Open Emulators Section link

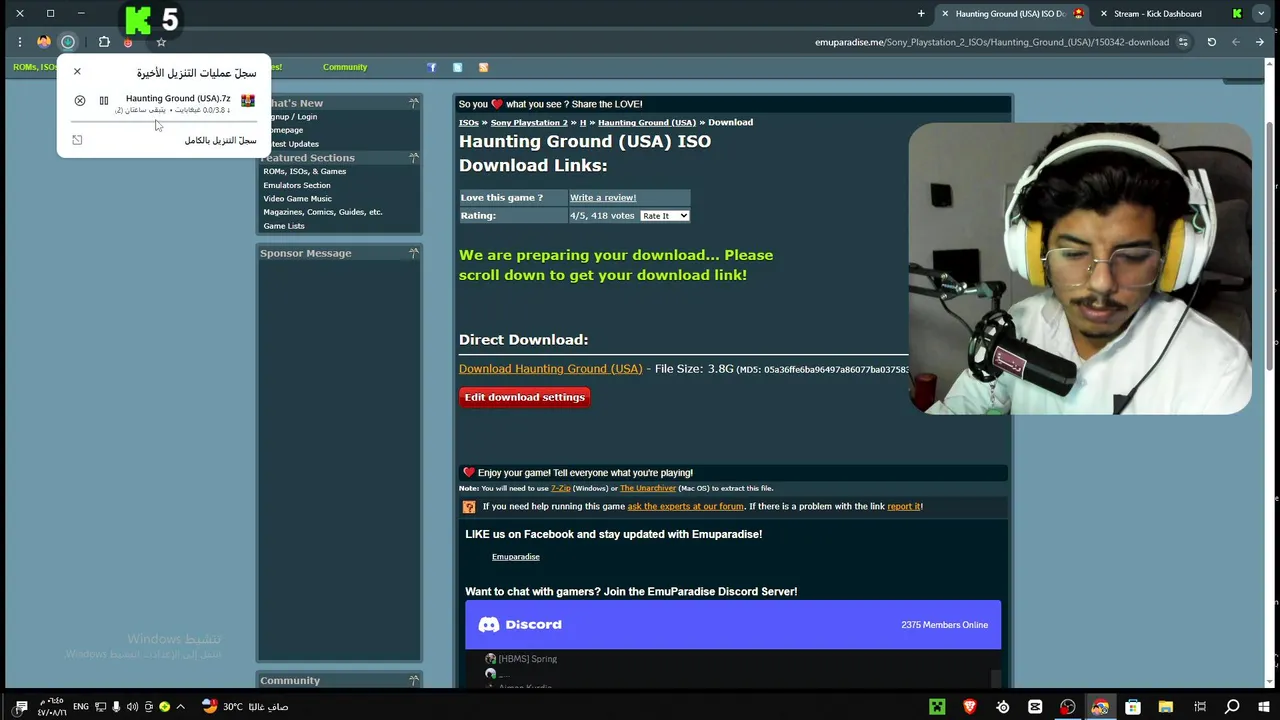296,185
